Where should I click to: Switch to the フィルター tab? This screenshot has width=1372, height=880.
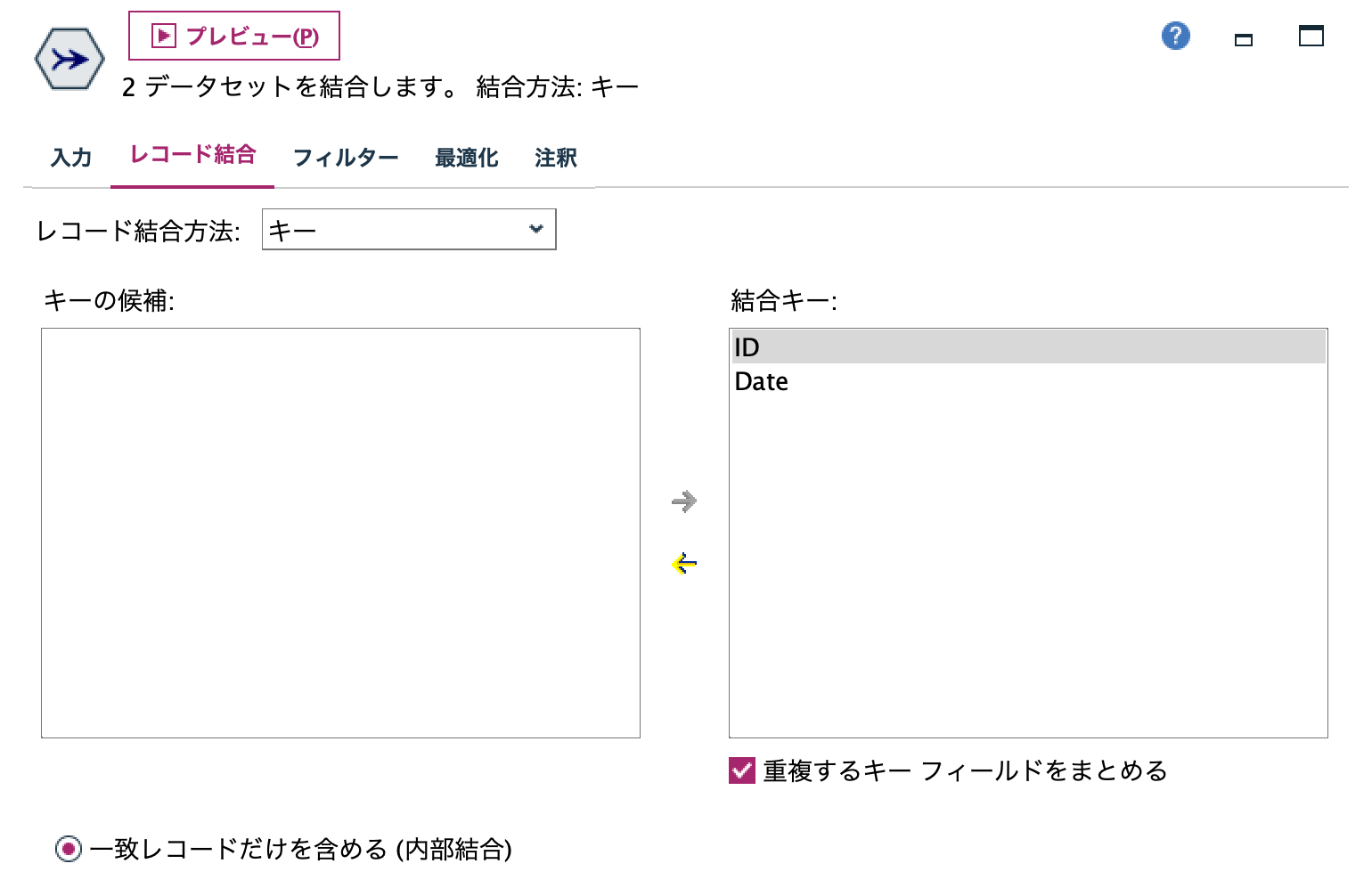(347, 157)
